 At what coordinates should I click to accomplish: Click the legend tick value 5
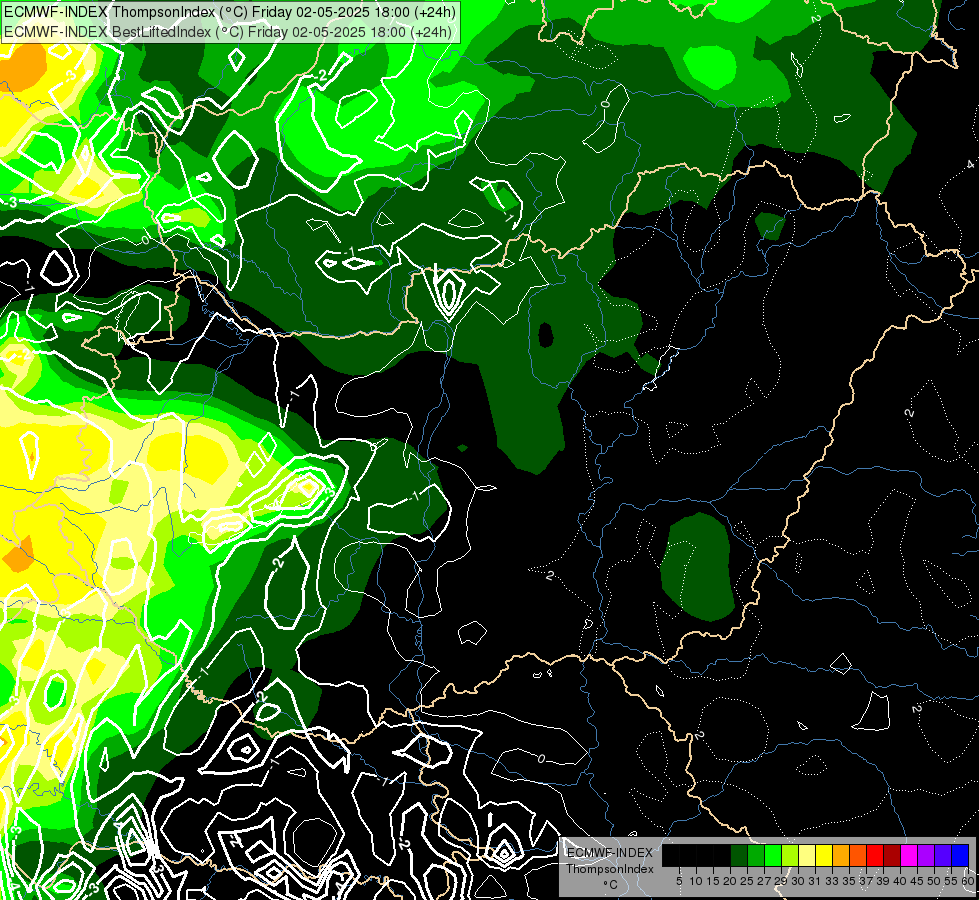[679, 881]
